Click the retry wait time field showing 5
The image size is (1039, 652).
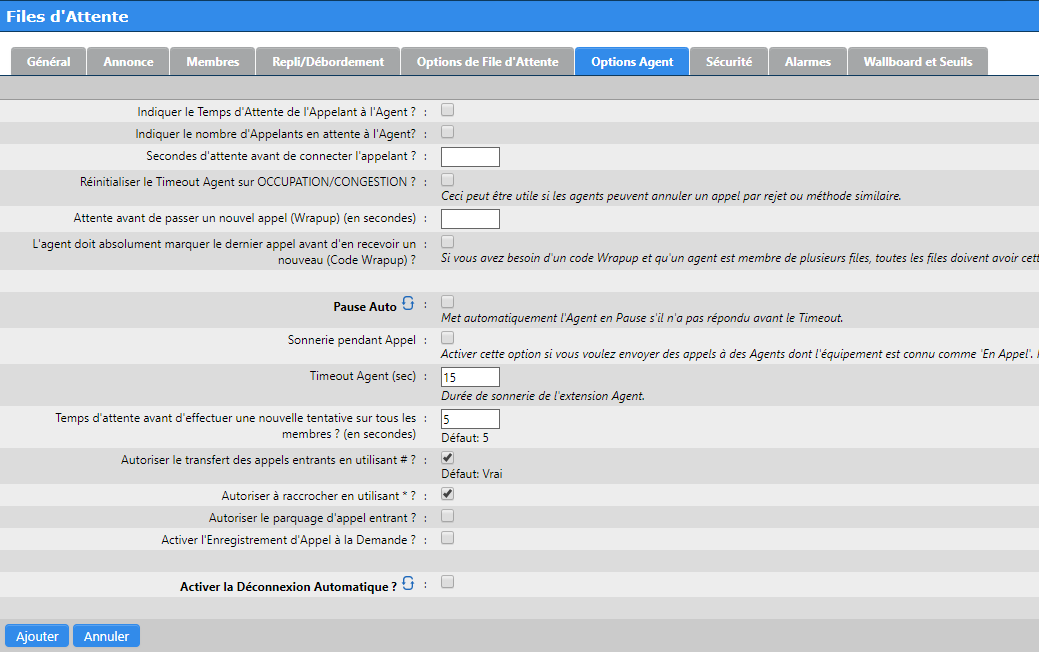click(x=470, y=419)
